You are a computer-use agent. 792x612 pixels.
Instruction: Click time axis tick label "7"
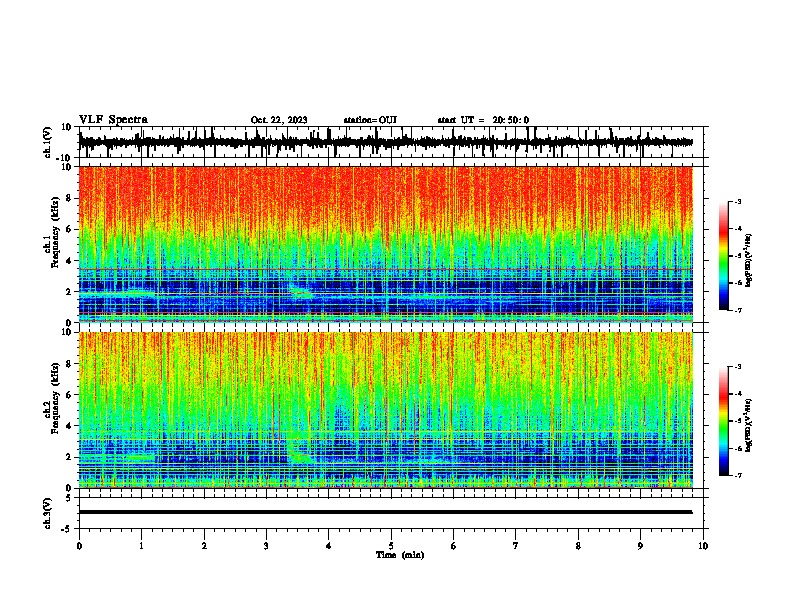[x=516, y=546]
